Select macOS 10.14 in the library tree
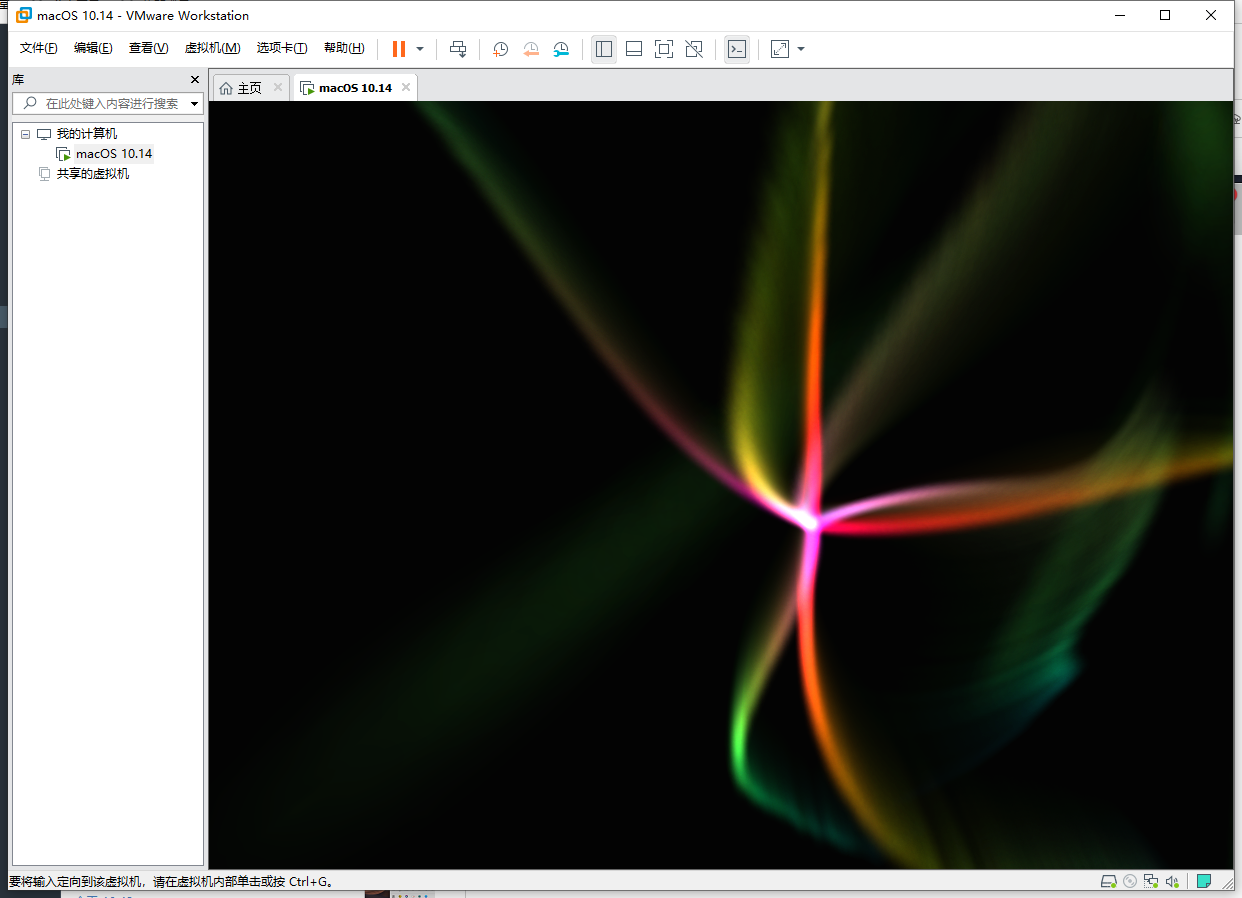 point(114,154)
